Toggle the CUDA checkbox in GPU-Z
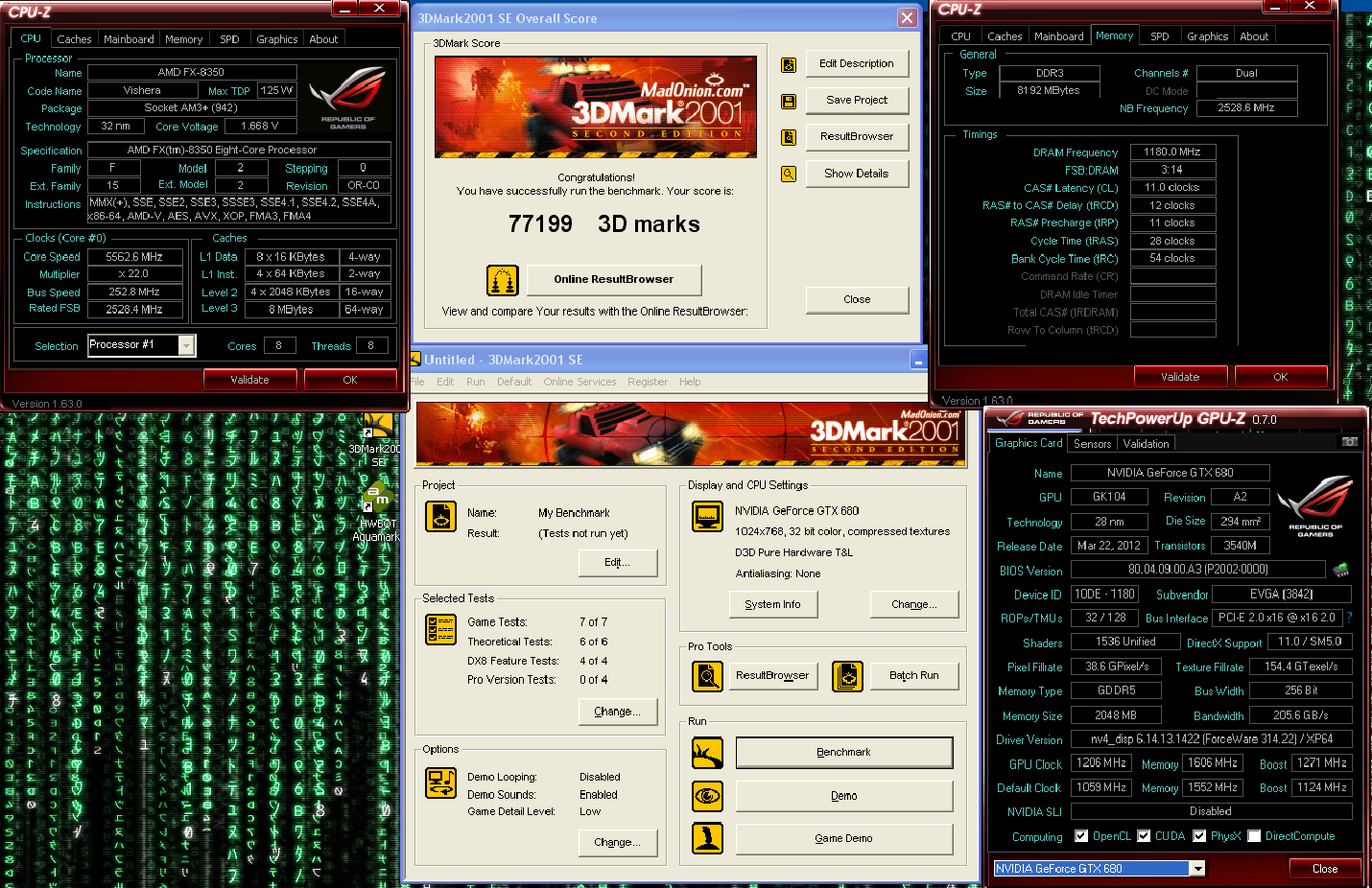 coord(1144,836)
